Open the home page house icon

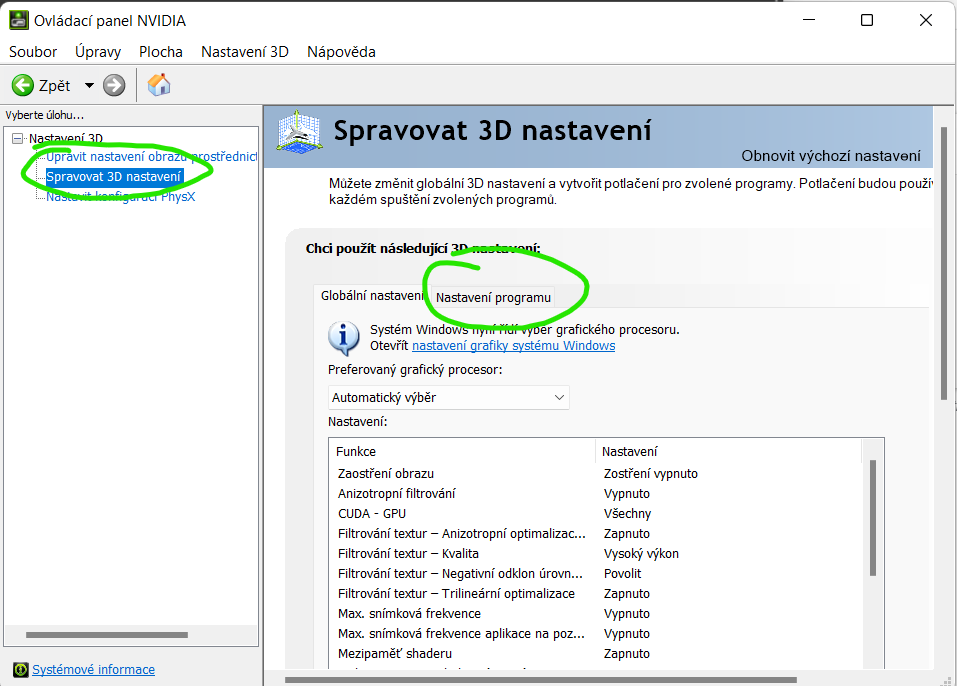coord(159,85)
